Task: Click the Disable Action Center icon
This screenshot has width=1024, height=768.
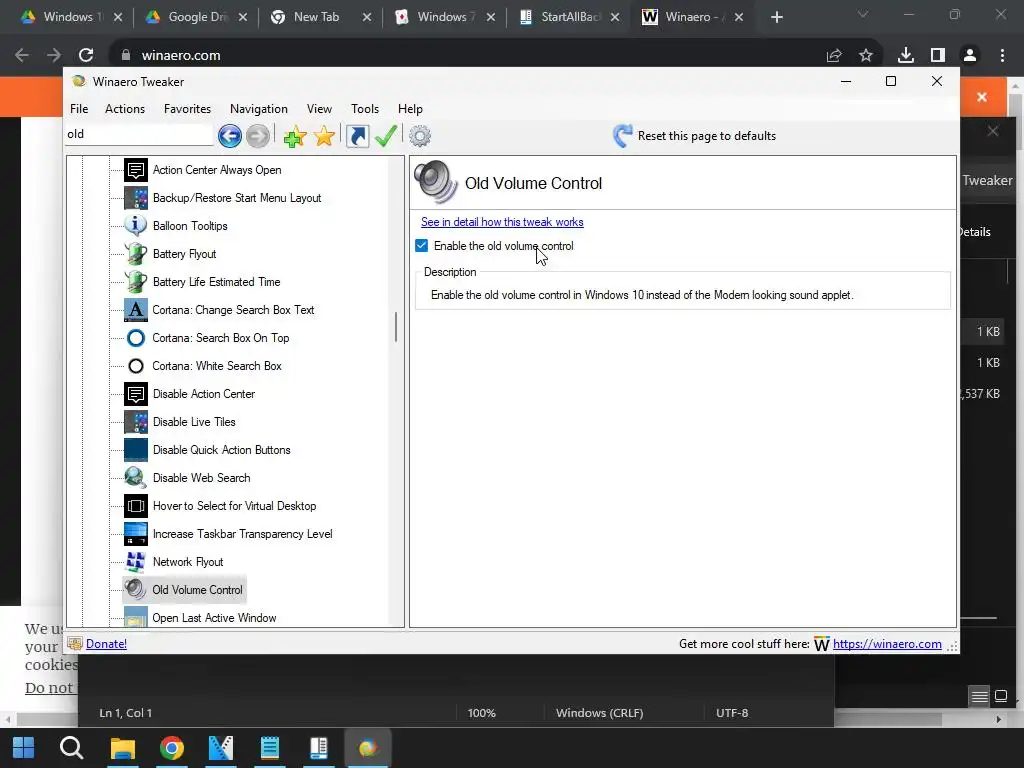Action: pyautogui.click(x=136, y=394)
